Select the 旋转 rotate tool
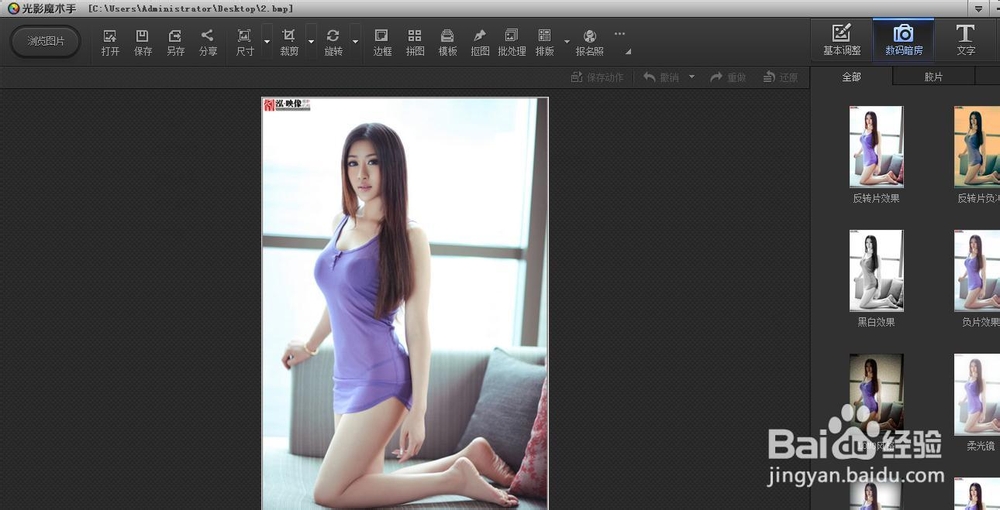The height and width of the screenshot is (510, 1000). pos(333,43)
